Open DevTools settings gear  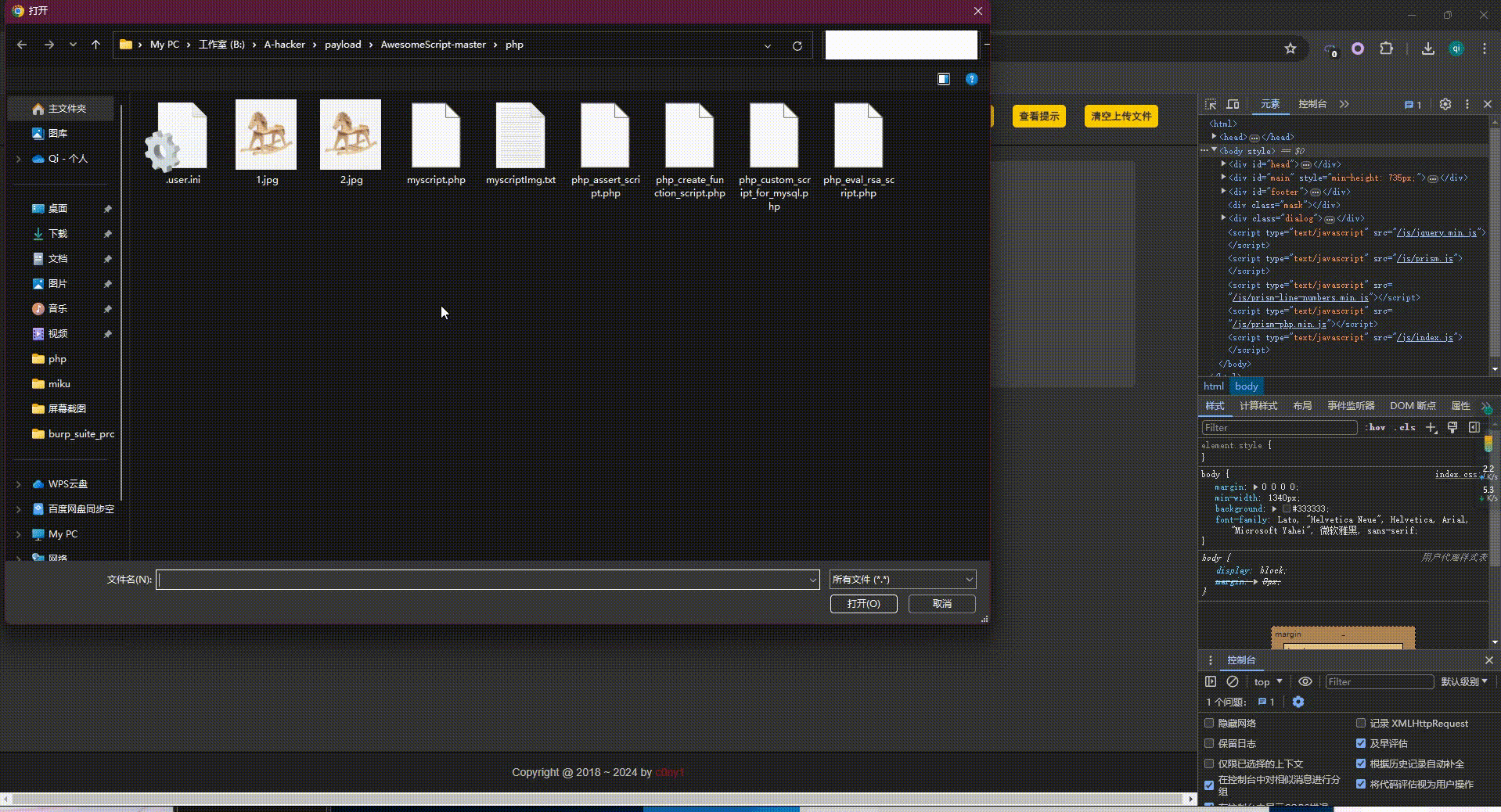tap(1445, 104)
